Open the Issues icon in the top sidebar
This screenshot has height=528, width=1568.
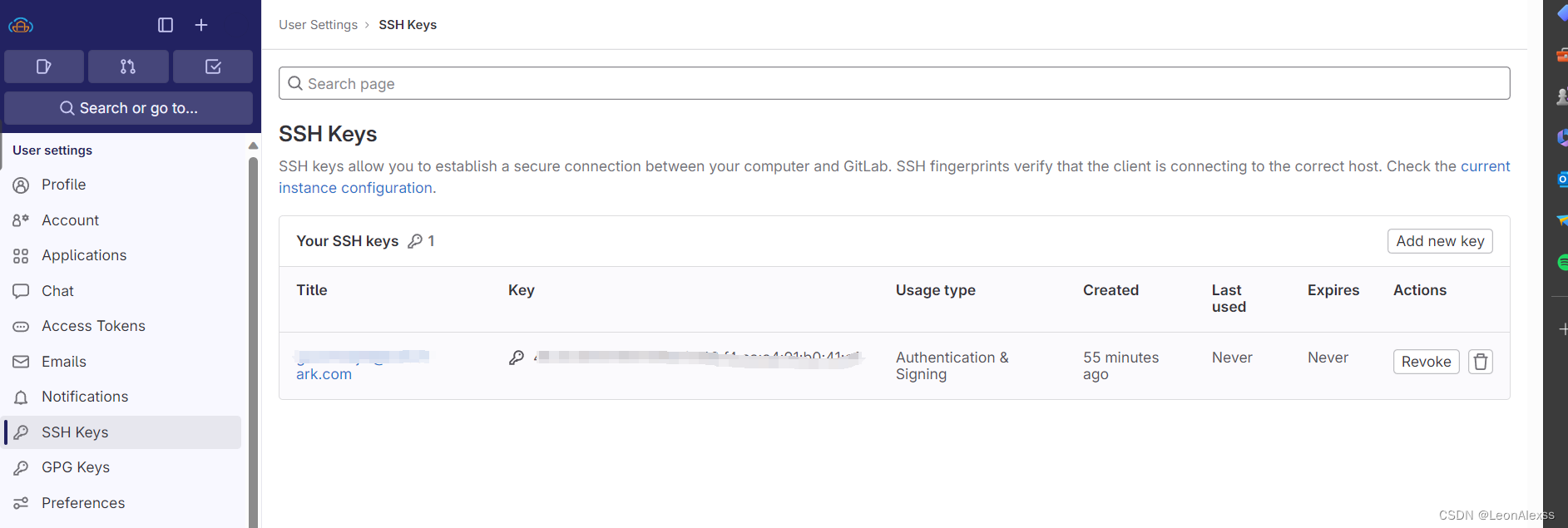[x=43, y=66]
